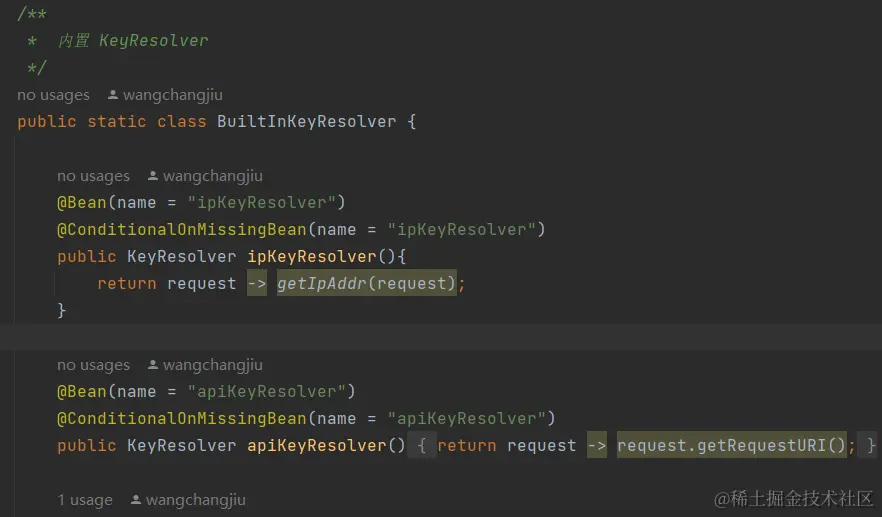Click the 'public' keyword before static class
882x517 pixels.
coord(47,122)
